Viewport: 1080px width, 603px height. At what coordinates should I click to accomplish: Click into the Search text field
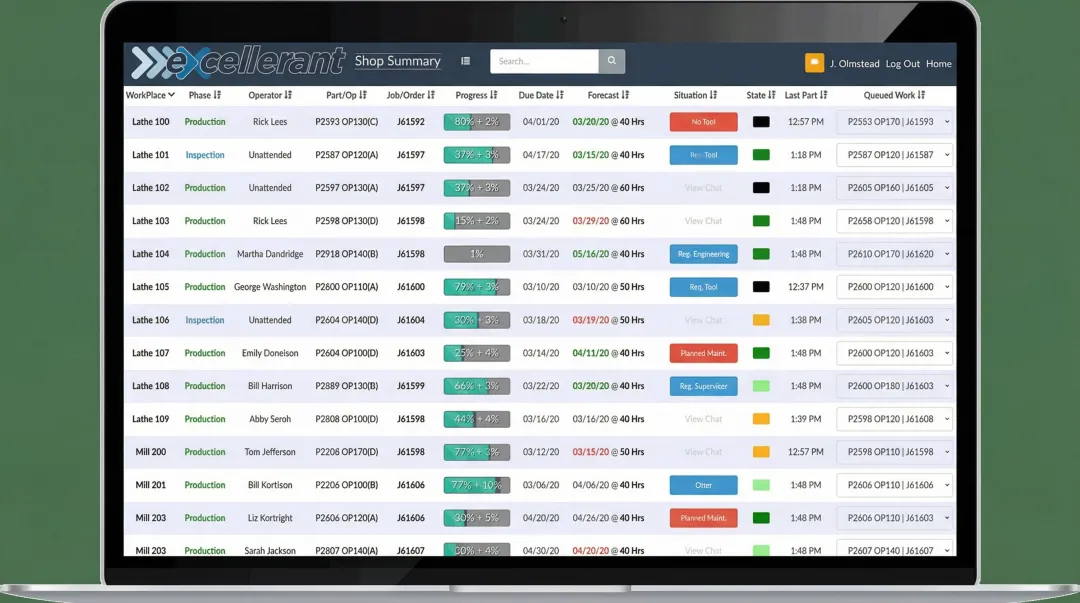pyautogui.click(x=543, y=61)
